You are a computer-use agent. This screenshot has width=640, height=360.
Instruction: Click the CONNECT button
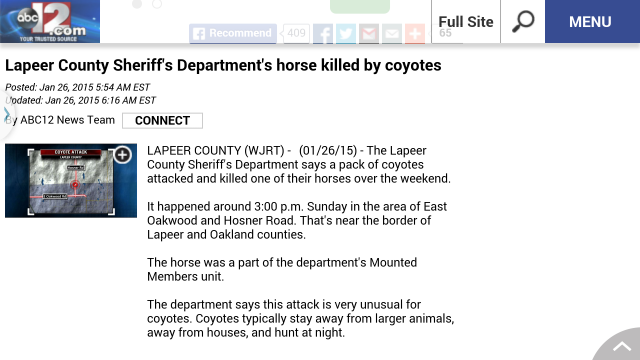coord(162,120)
